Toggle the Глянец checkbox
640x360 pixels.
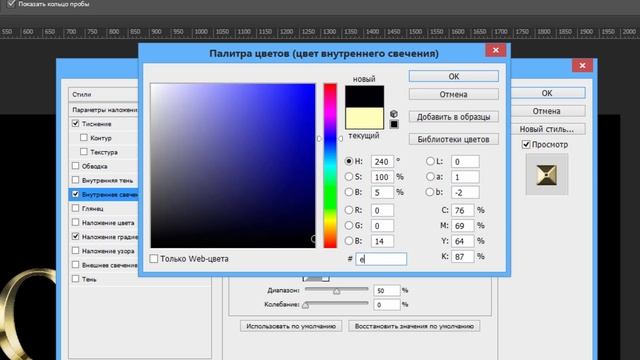point(76,208)
